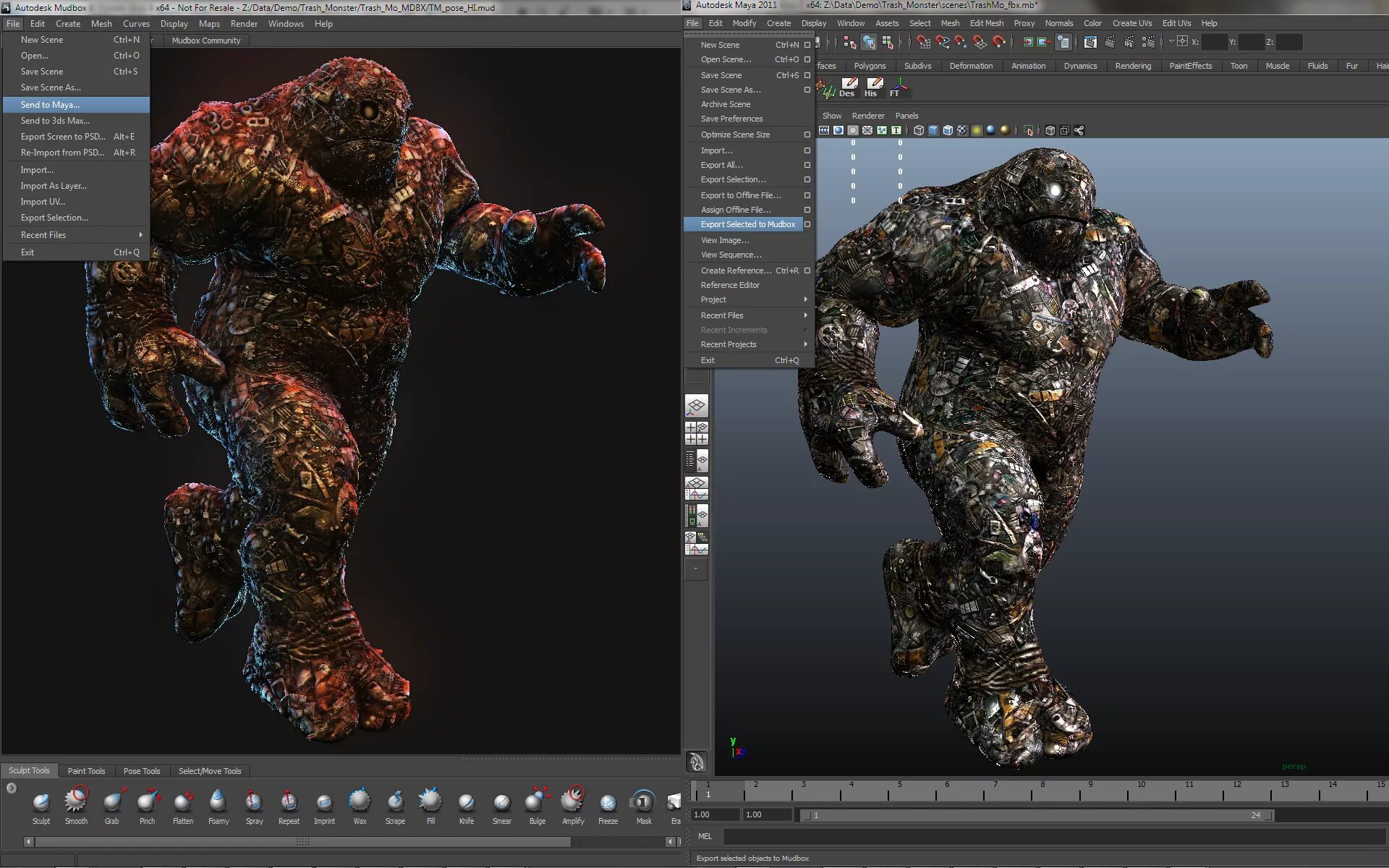This screenshot has height=868, width=1389.
Task: Toggle checkbox next to Import option
Action: point(807,149)
